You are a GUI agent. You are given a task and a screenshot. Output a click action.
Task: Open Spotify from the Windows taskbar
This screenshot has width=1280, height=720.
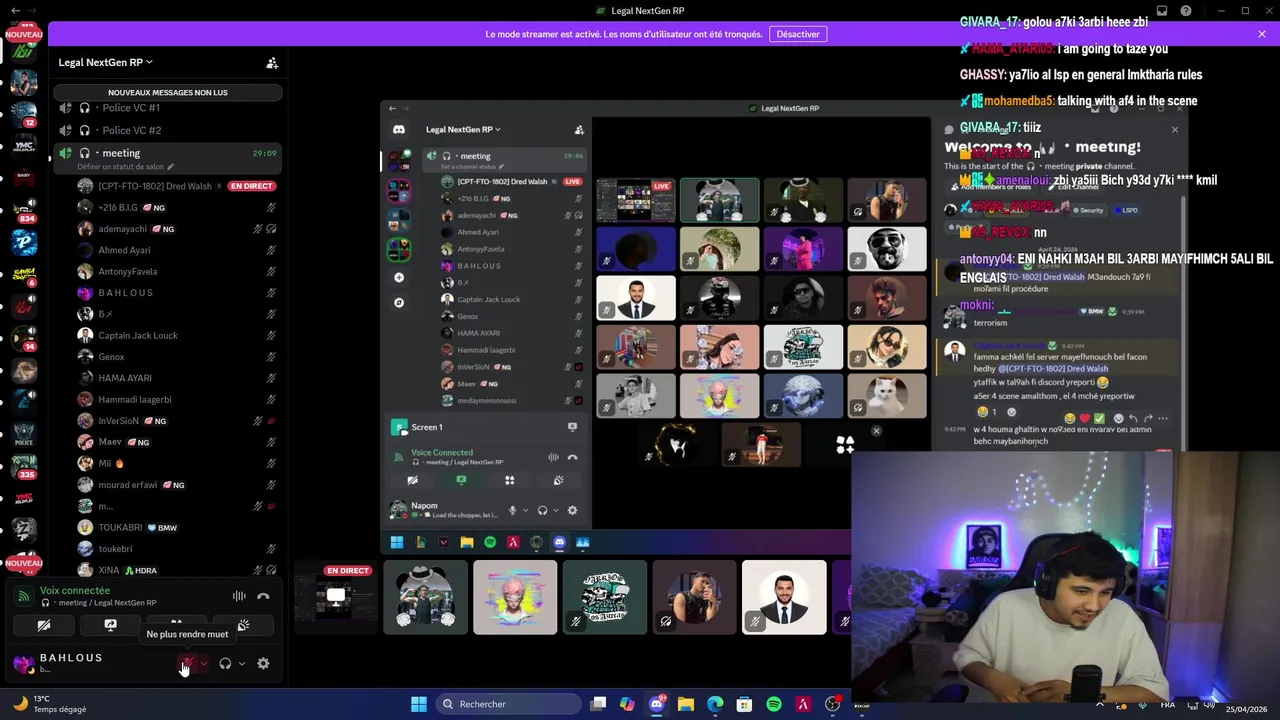774,704
